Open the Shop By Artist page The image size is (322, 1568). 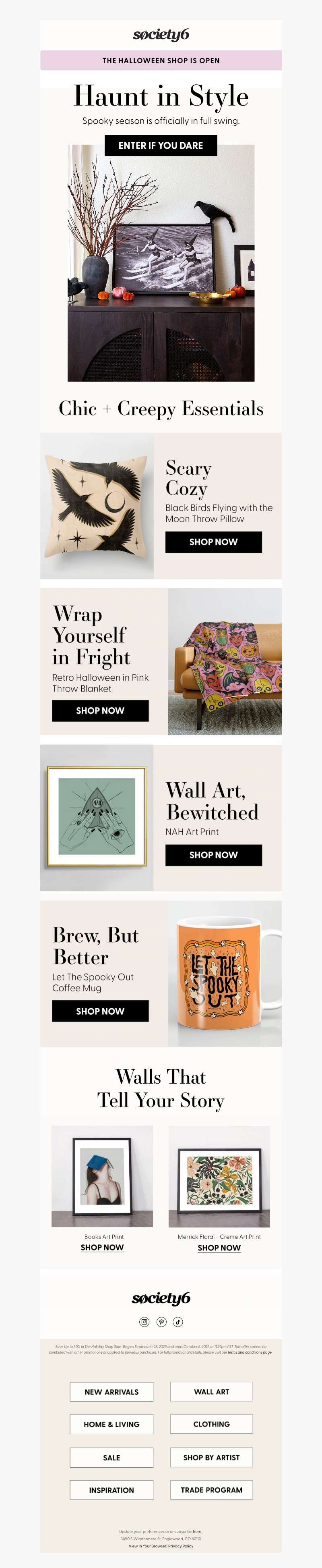(211, 1457)
